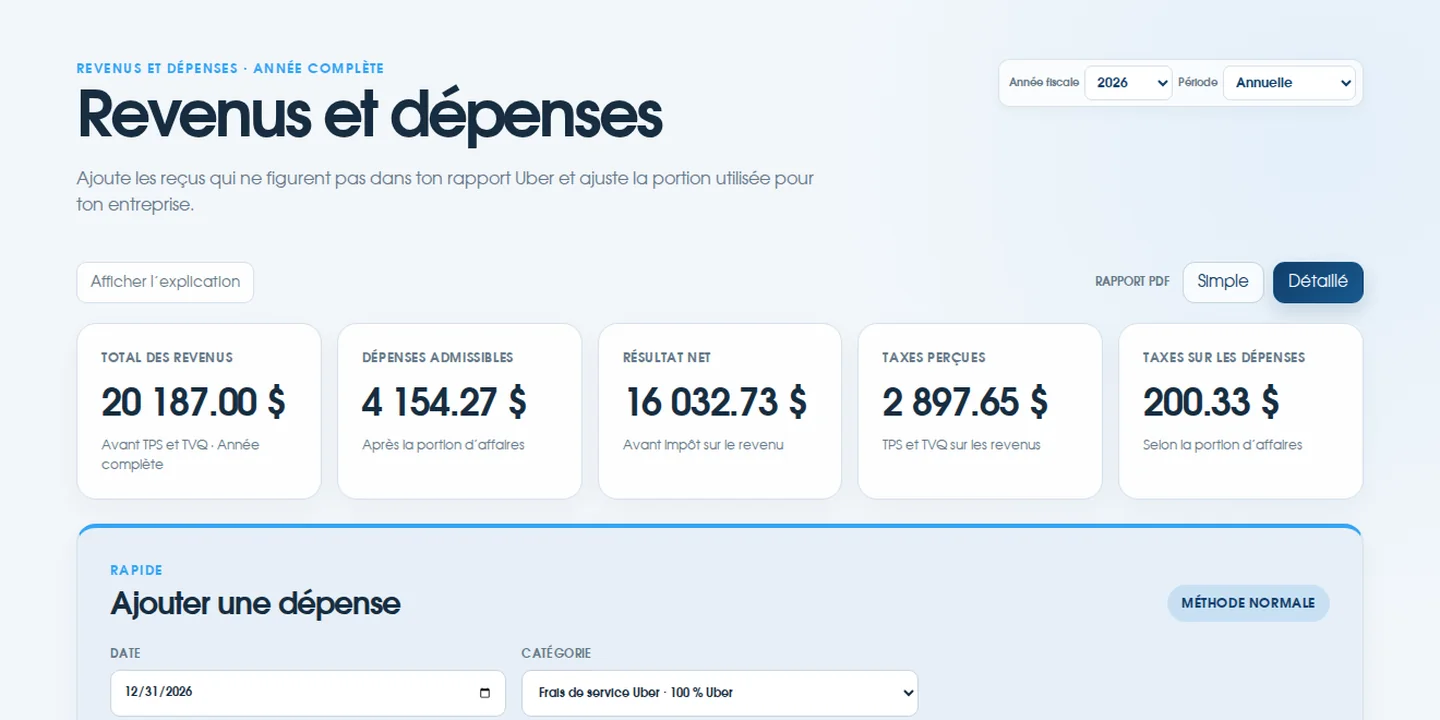Select the Taxes sur les dépenses value 200.33 $

(1211, 402)
